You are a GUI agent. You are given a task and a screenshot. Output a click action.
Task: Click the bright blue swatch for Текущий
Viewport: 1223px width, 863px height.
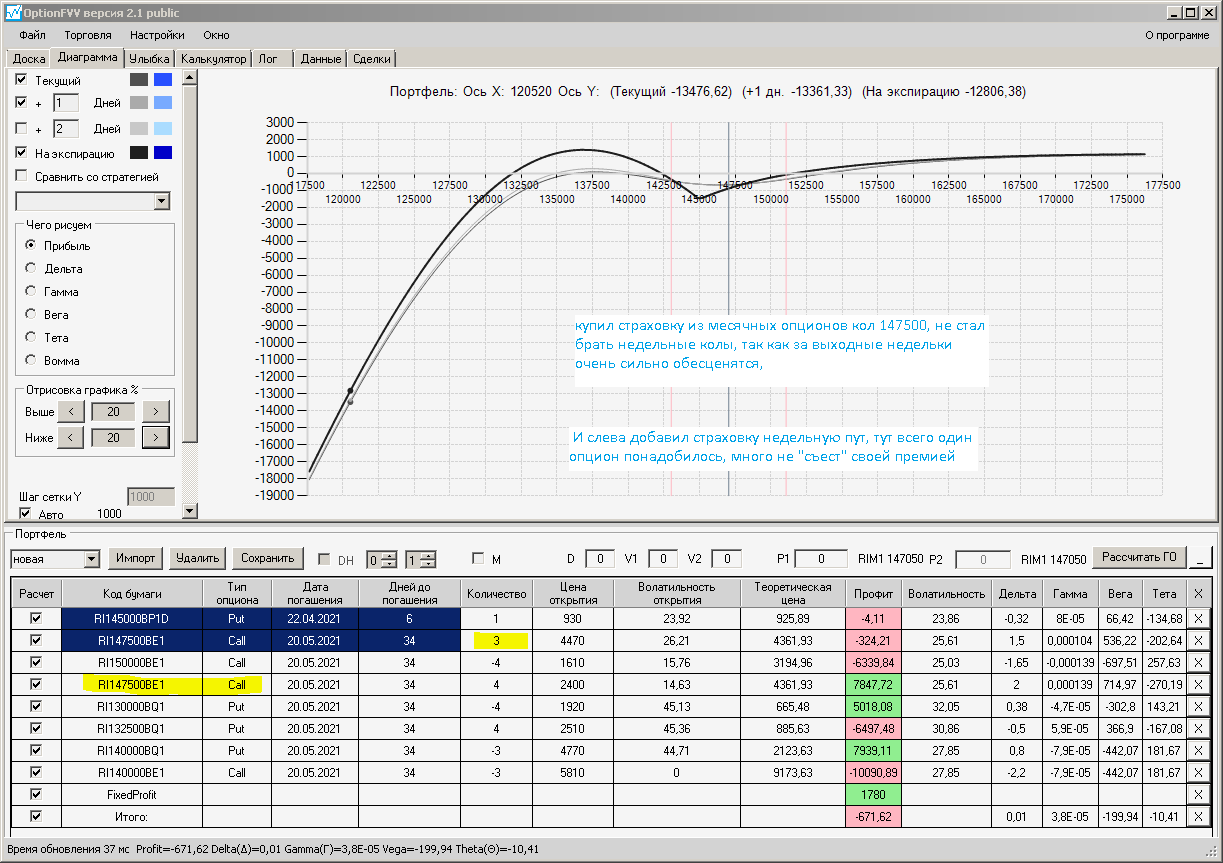162,80
